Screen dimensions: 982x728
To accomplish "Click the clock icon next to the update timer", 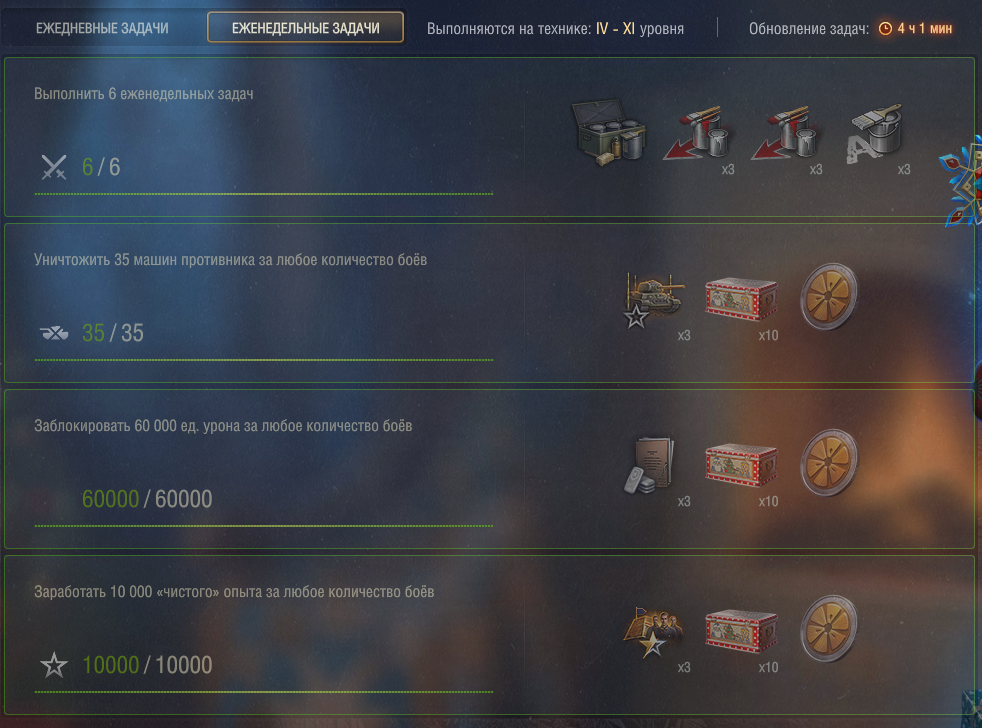I will click(885, 28).
